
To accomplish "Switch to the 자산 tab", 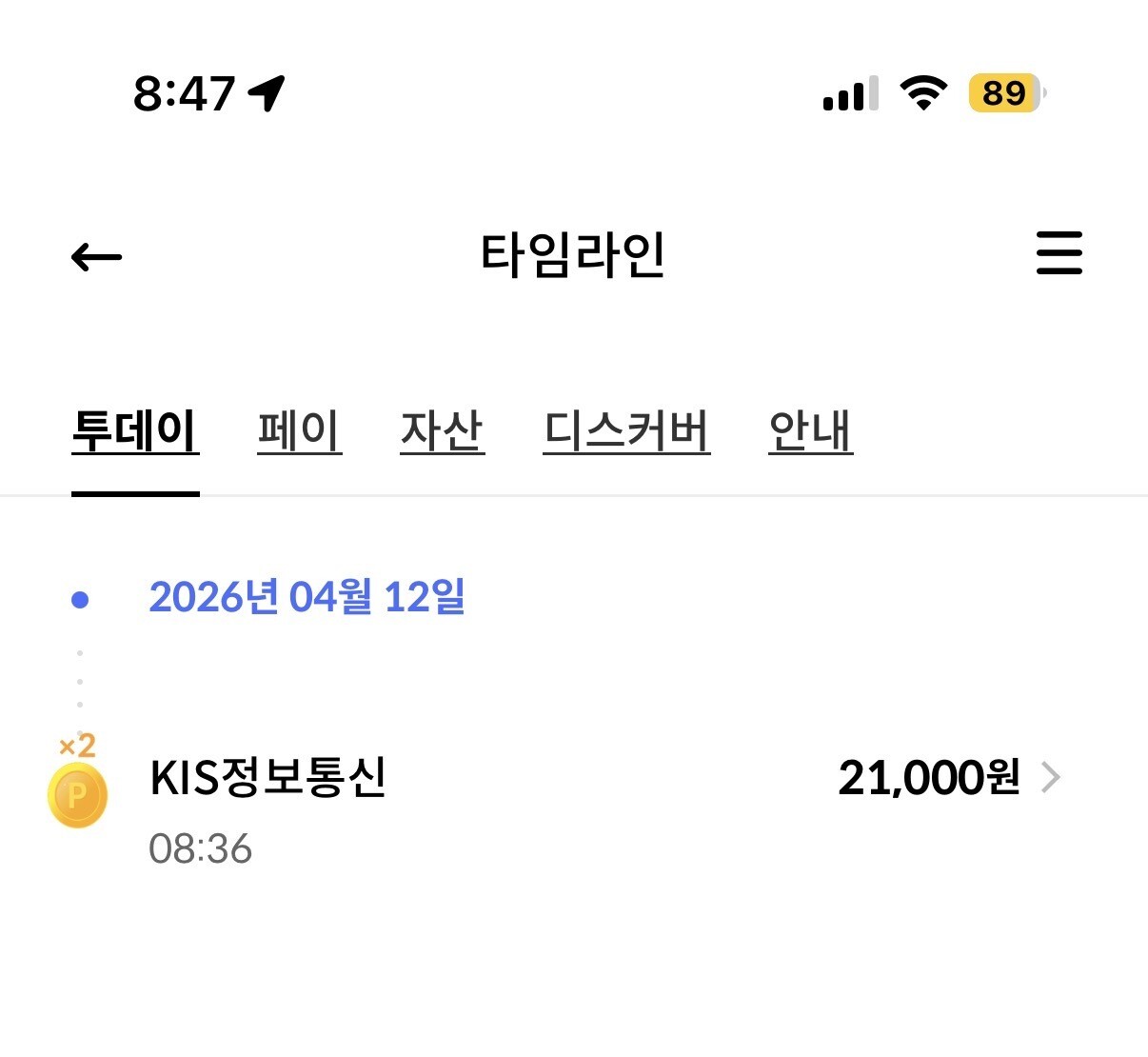I will [442, 430].
